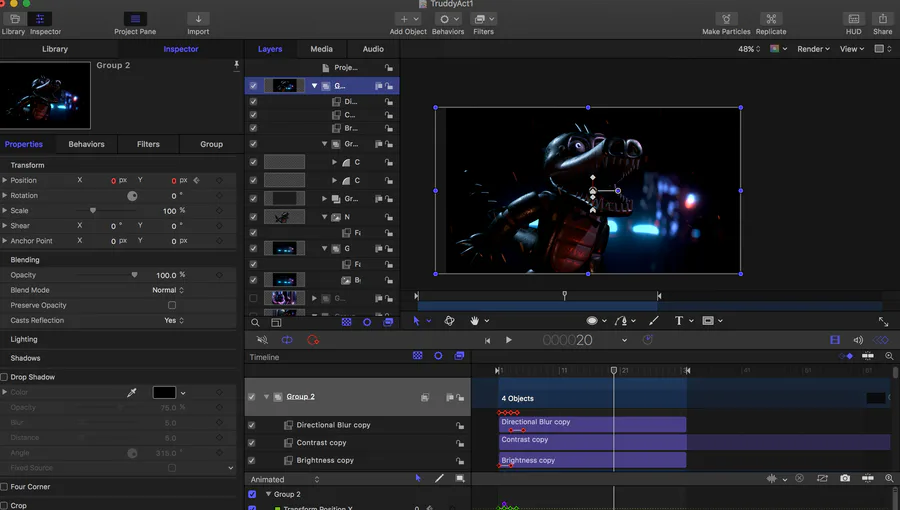Click the Make Particles icon
Image resolution: width=900 pixels, height=510 pixels.
pyautogui.click(x=725, y=19)
